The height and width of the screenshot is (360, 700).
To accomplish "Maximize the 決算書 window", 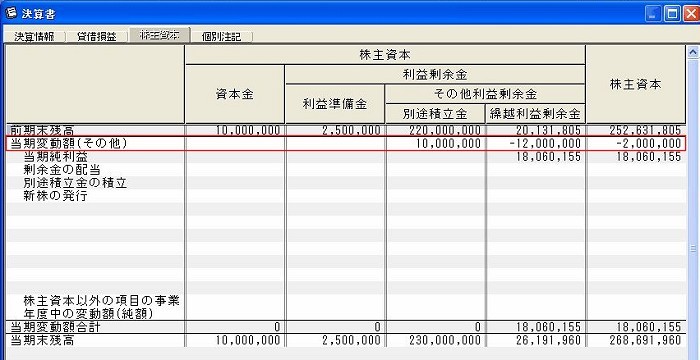I will pyautogui.click(x=672, y=13).
